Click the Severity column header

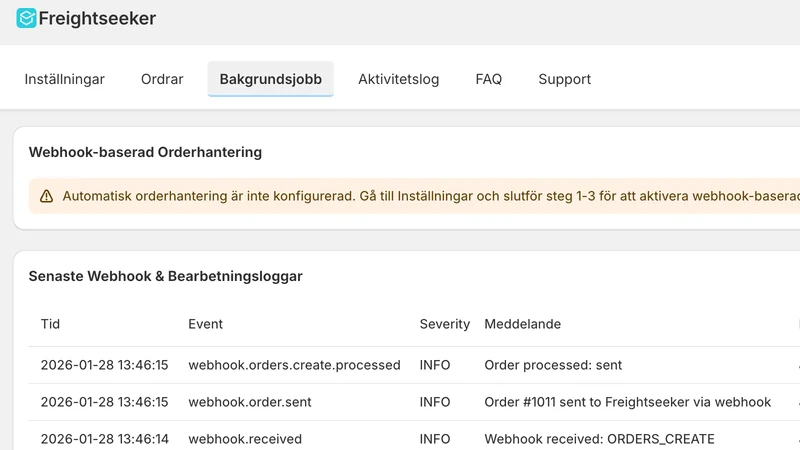pyautogui.click(x=444, y=324)
